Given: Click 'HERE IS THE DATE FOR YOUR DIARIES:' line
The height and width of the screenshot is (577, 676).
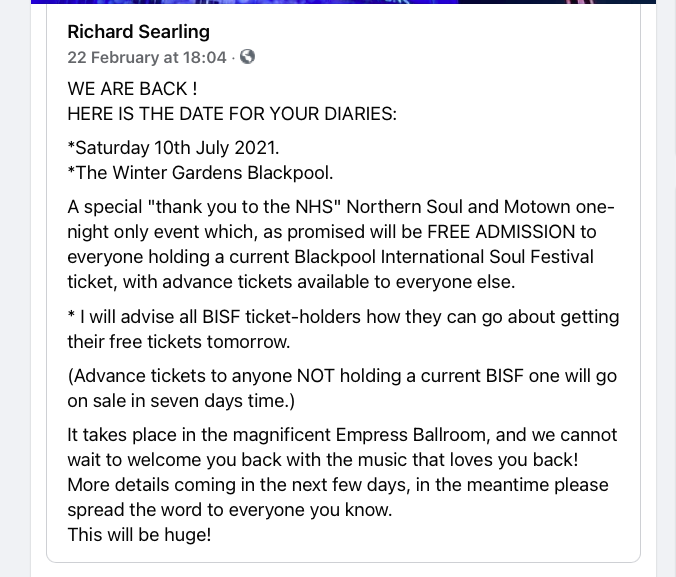Looking at the screenshot, I should [232, 114].
